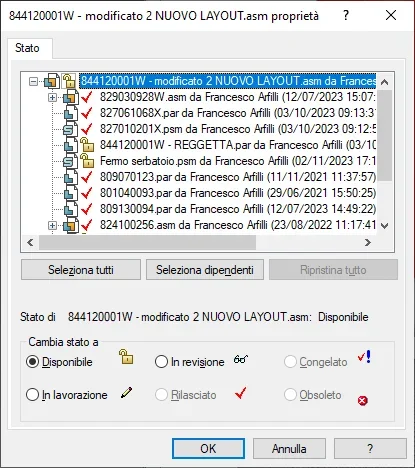Click red checkmark beside 824100256.asm
415x468 pixels.
87,225
